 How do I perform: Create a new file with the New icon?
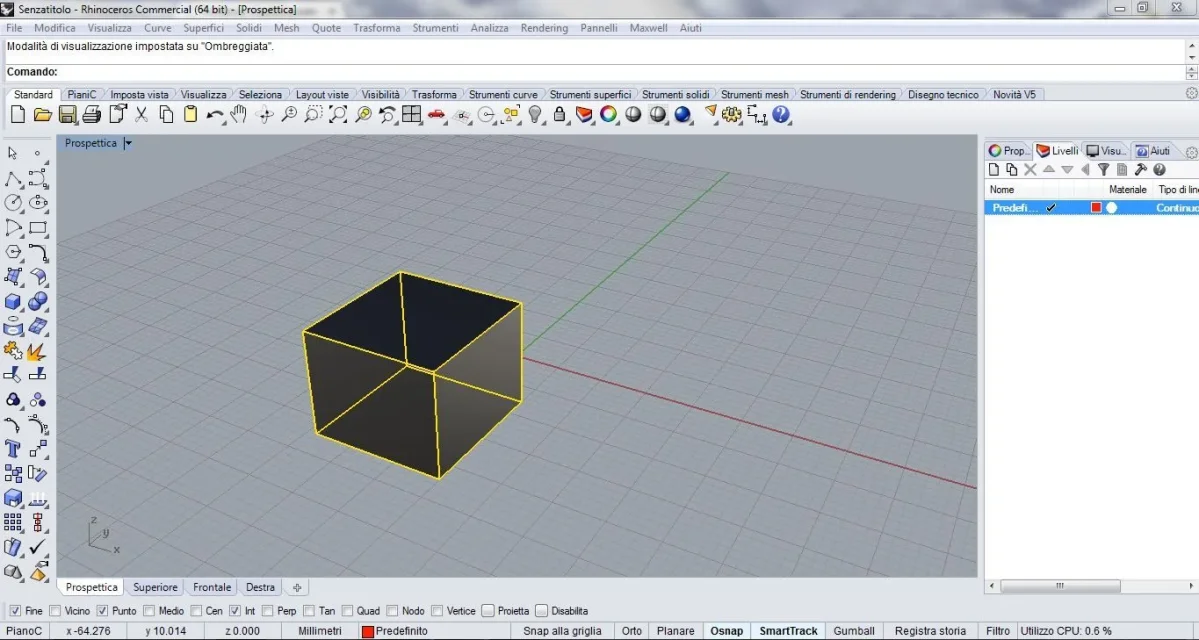coord(18,115)
